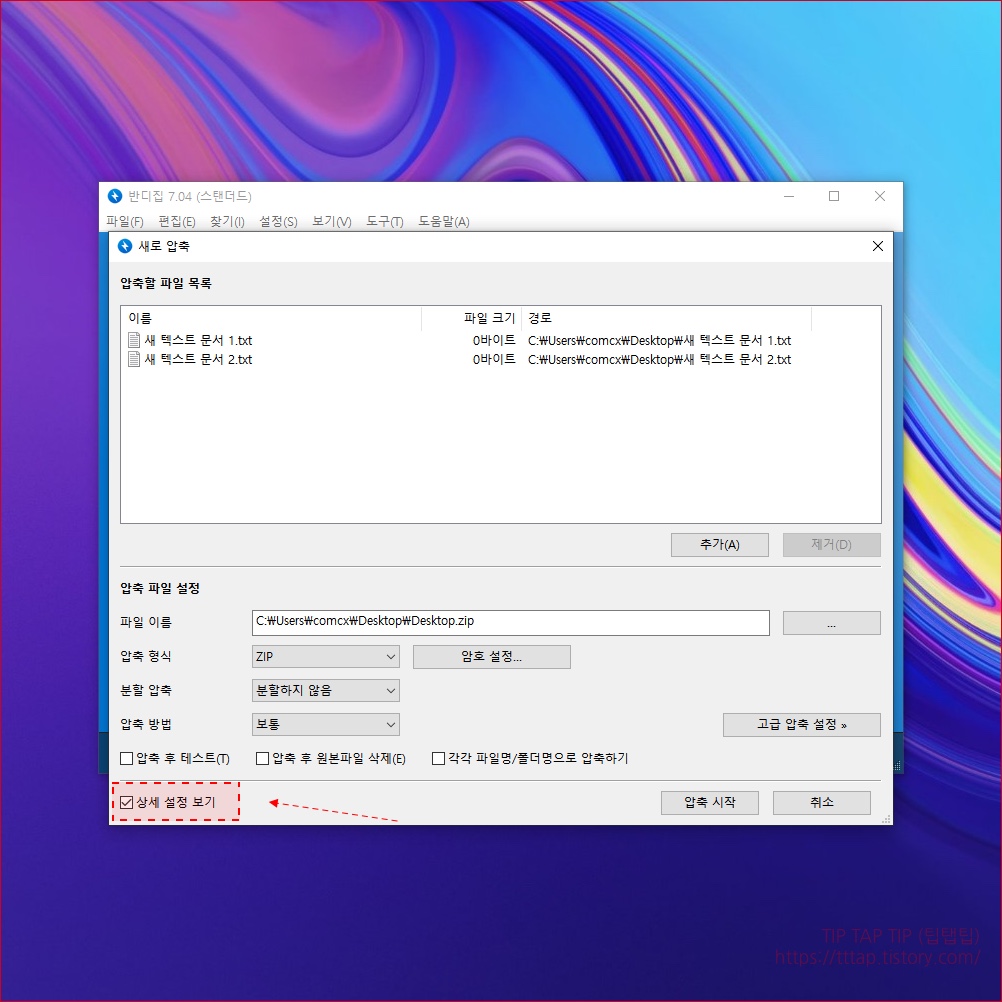
Task: Select row 새 텍스트 문서 1.txt
Action: (500, 340)
